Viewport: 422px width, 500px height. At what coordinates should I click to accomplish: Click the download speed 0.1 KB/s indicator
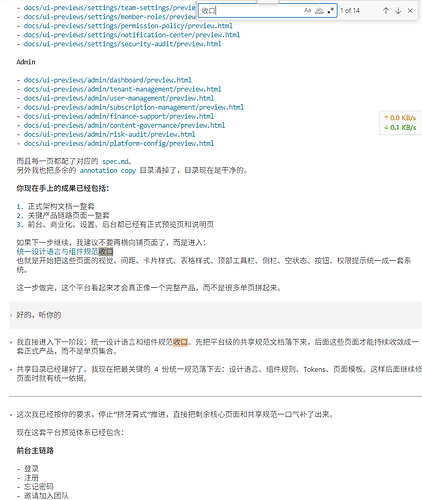(x=400, y=127)
